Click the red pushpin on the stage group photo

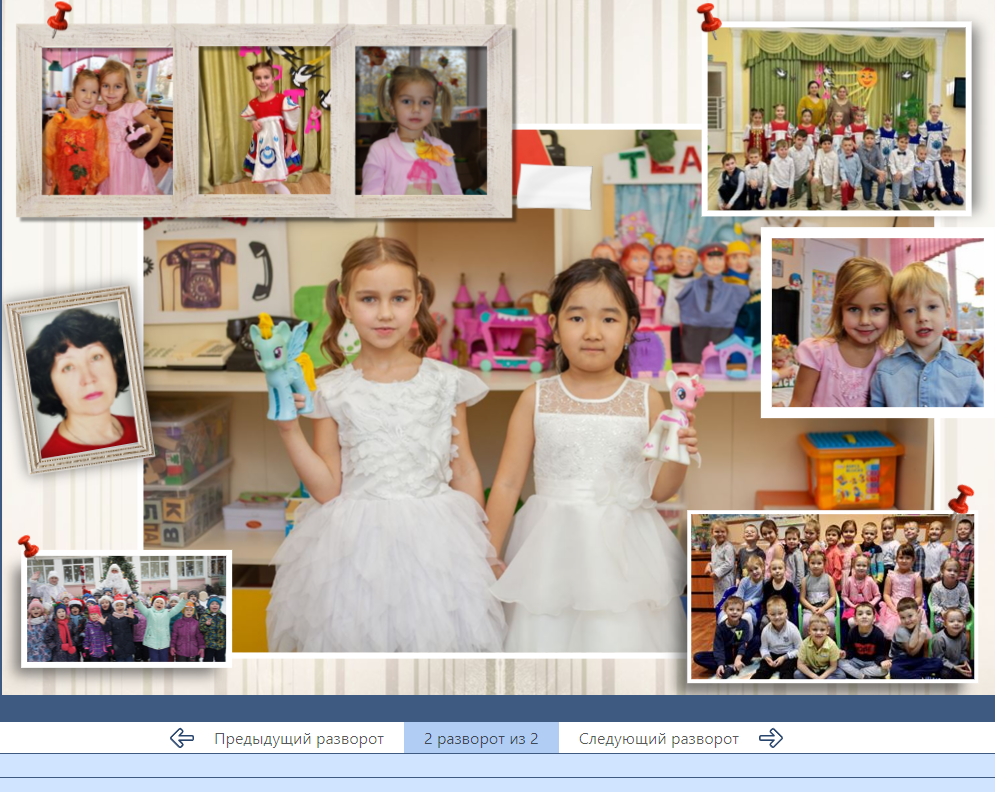pyautogui.click(x=709, y=17)
